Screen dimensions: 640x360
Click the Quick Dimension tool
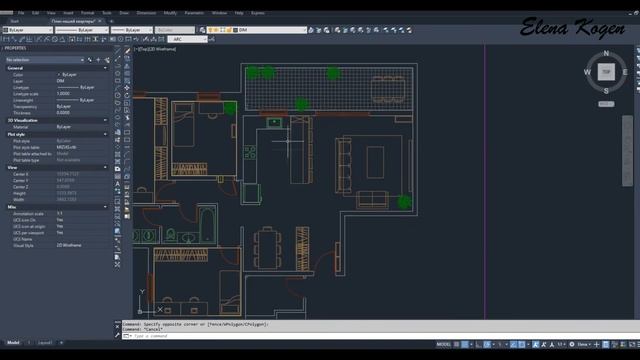(71, 39)
